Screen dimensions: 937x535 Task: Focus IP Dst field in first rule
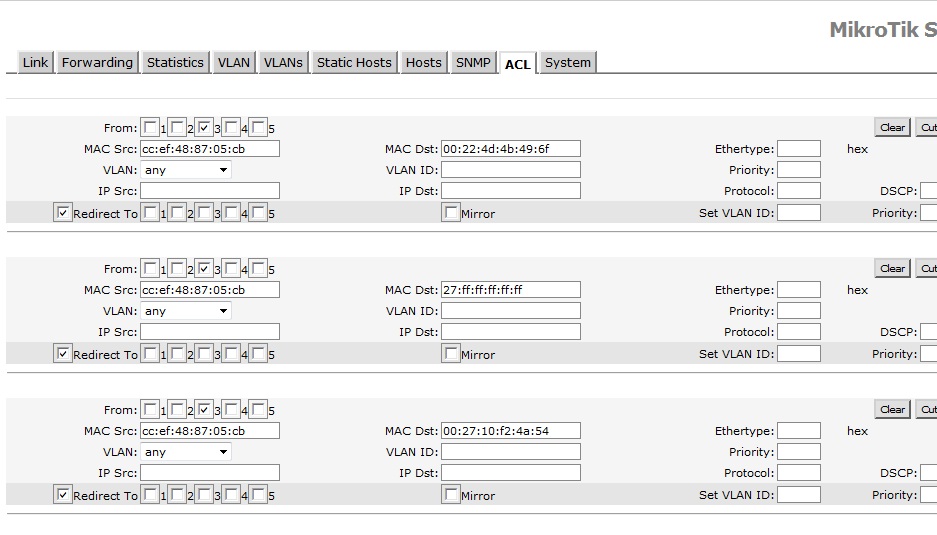pos(511,191)
